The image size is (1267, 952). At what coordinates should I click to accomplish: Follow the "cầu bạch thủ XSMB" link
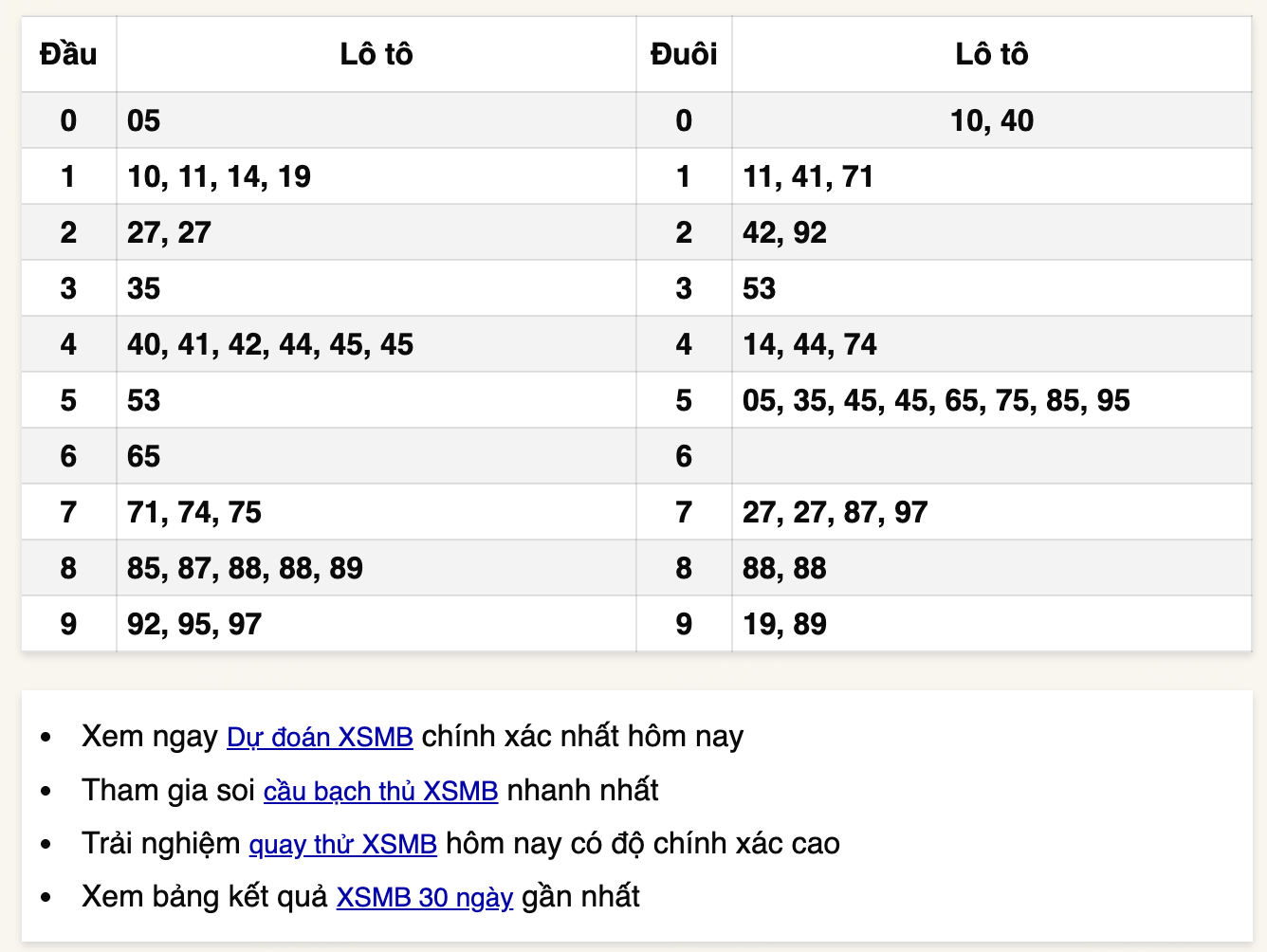(x=380, y=791)
